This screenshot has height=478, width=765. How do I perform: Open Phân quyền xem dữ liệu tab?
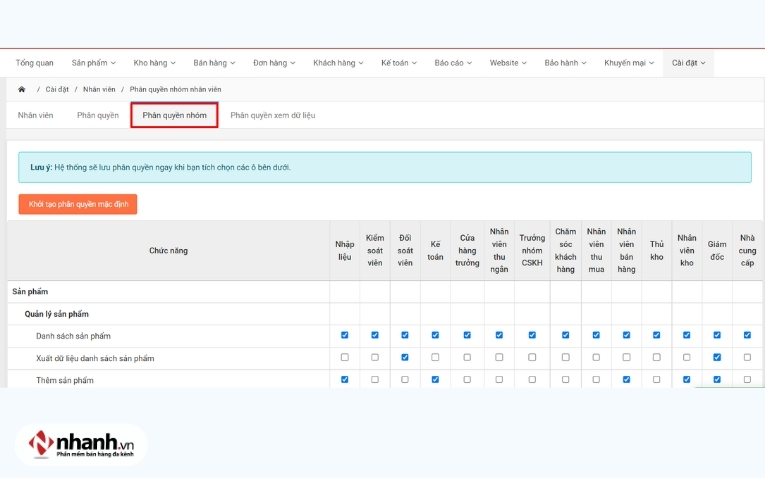pyautogui.click(x=272, y=115)
